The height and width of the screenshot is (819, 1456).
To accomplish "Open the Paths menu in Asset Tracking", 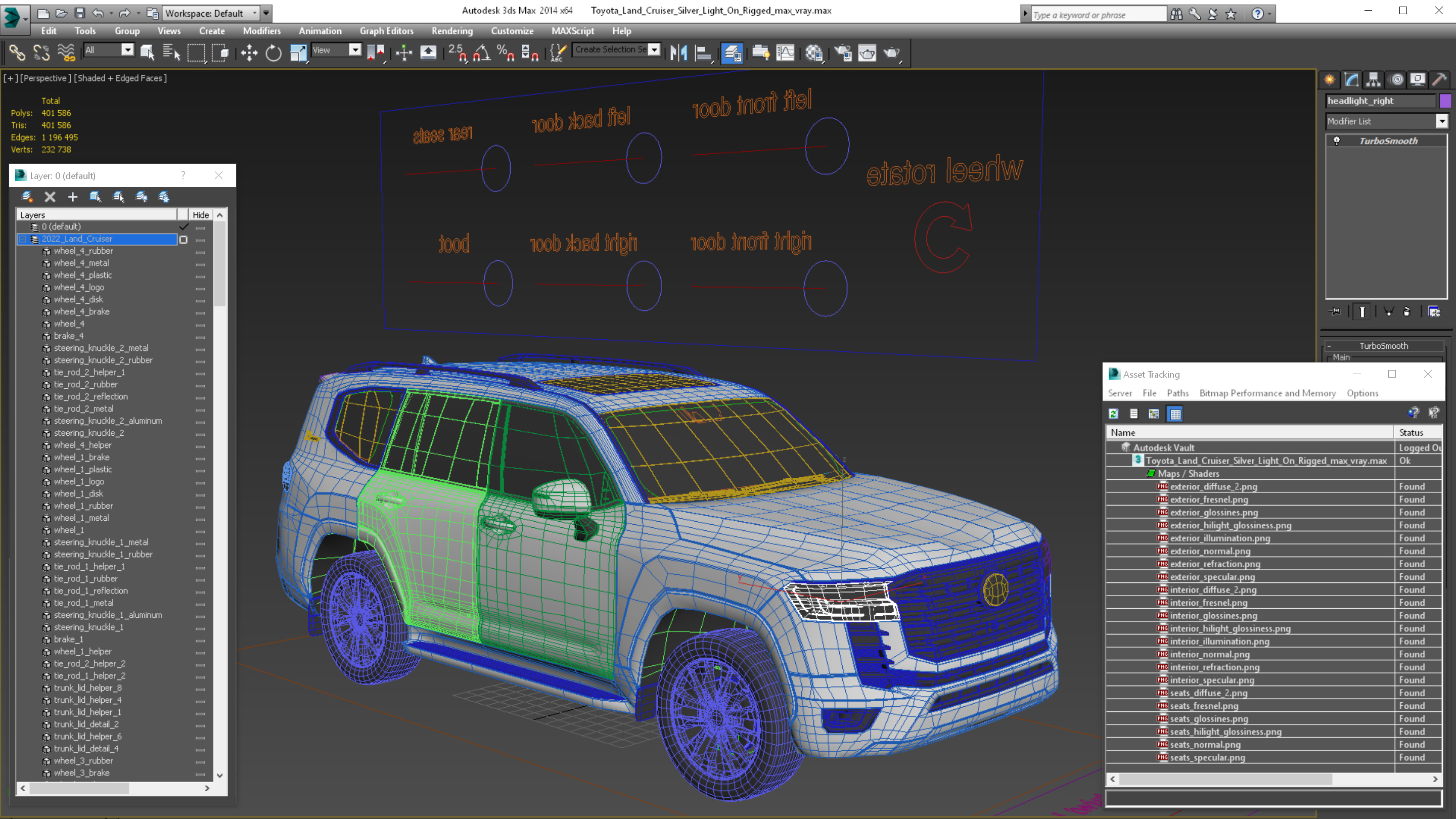I will 1177,393.
